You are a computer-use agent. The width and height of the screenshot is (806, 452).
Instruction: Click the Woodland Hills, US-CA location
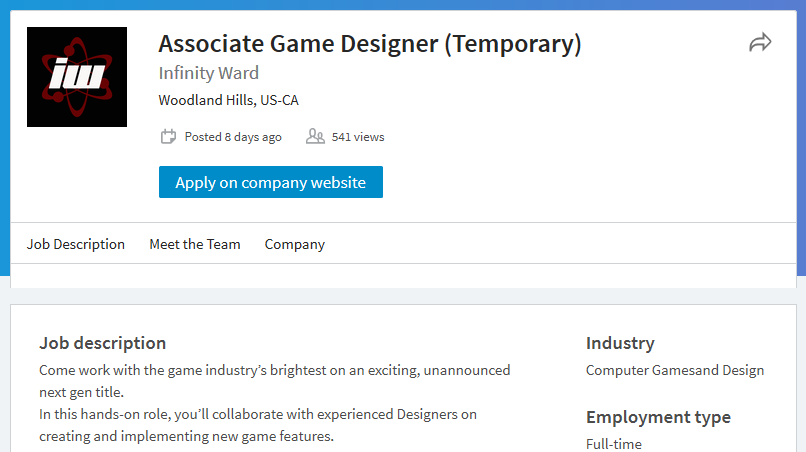click(229, 100)
